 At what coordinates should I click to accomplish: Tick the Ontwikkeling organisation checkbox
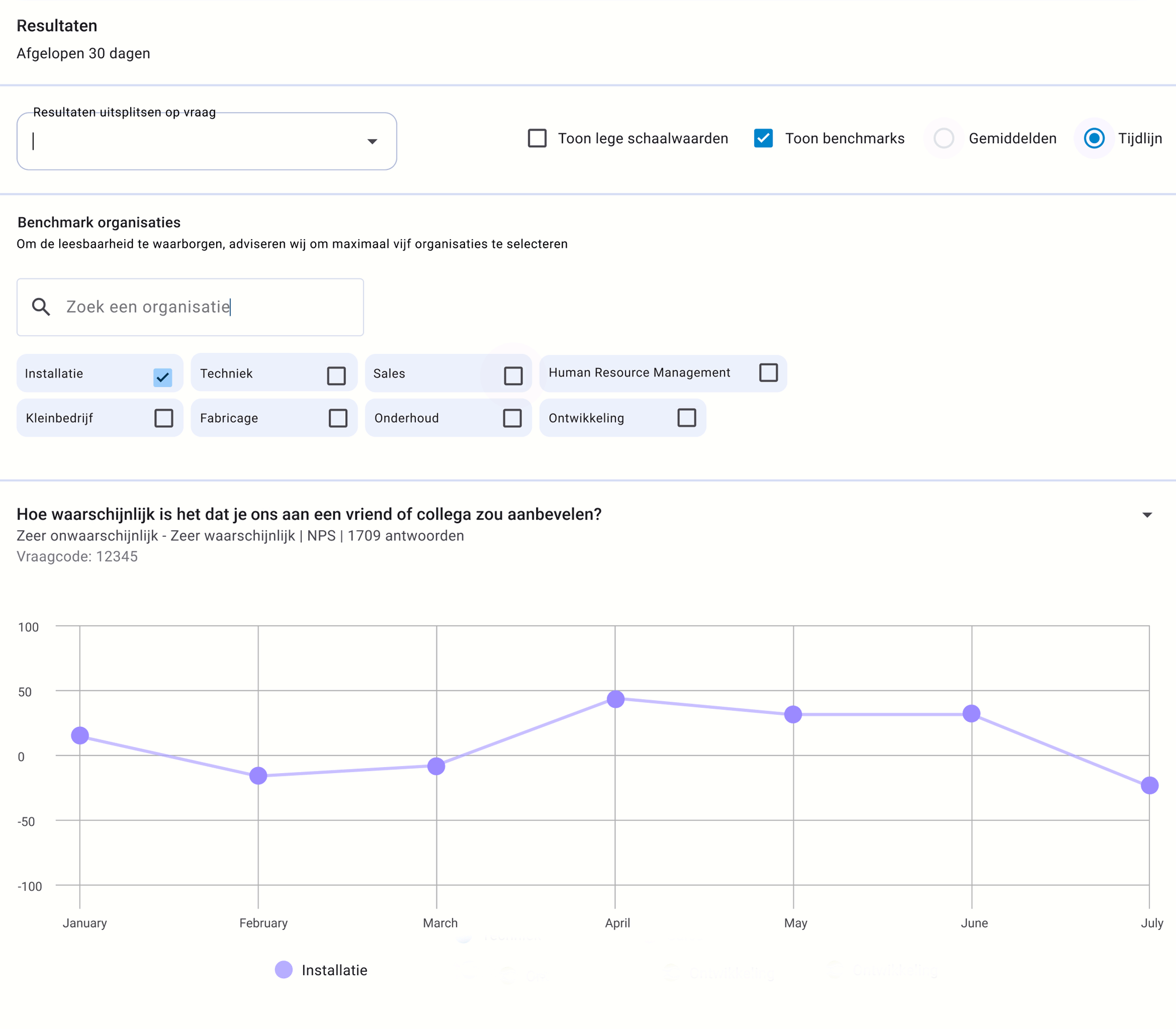[687, 418]
